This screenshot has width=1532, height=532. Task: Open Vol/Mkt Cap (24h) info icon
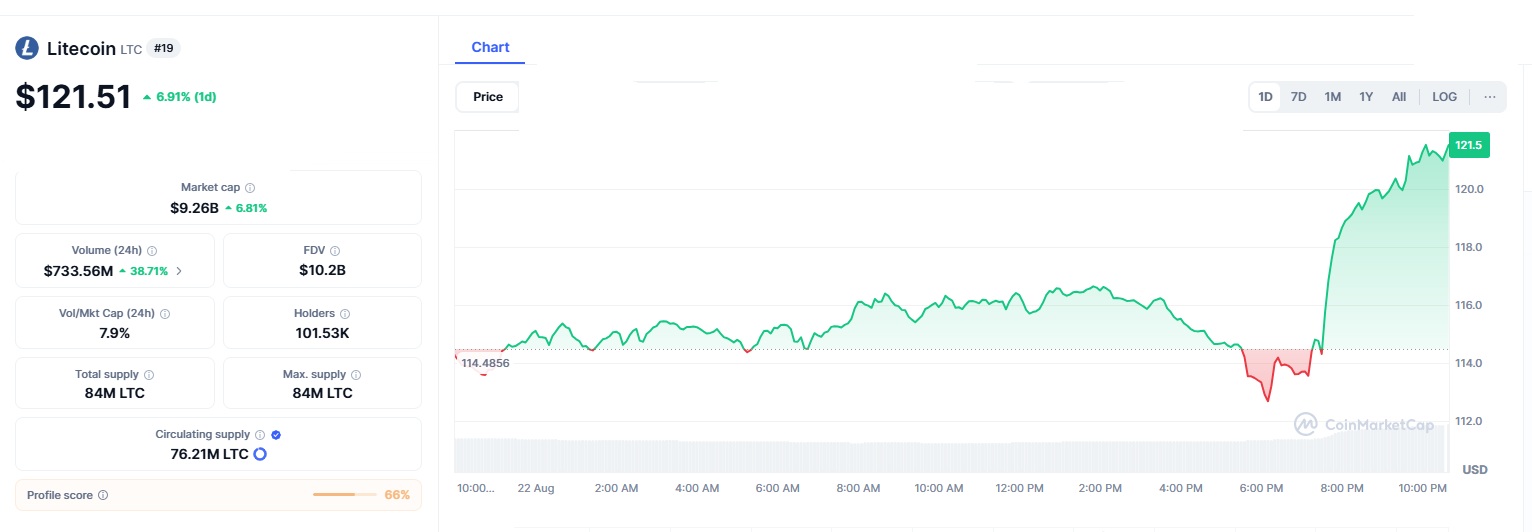point(165,314)
